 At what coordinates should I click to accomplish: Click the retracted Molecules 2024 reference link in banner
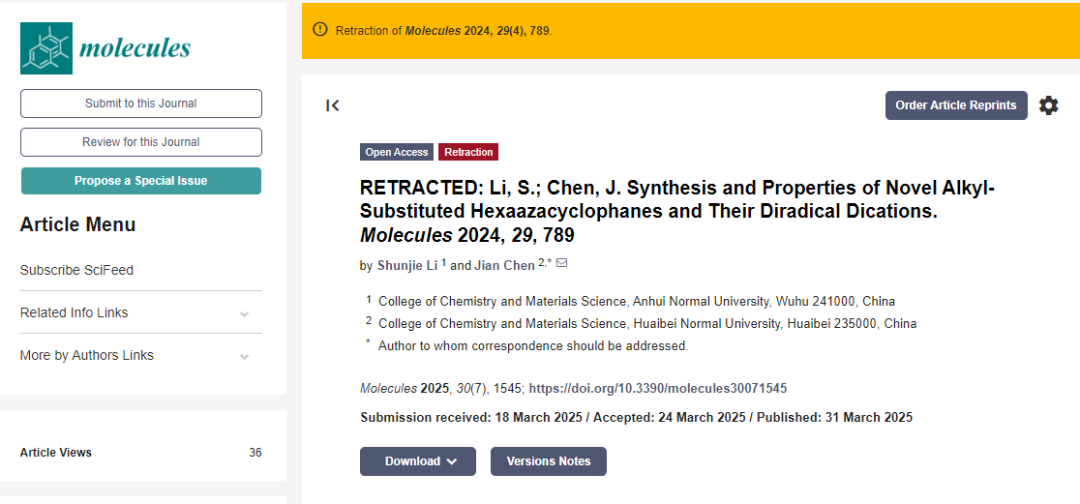click(x=477, y=30)
